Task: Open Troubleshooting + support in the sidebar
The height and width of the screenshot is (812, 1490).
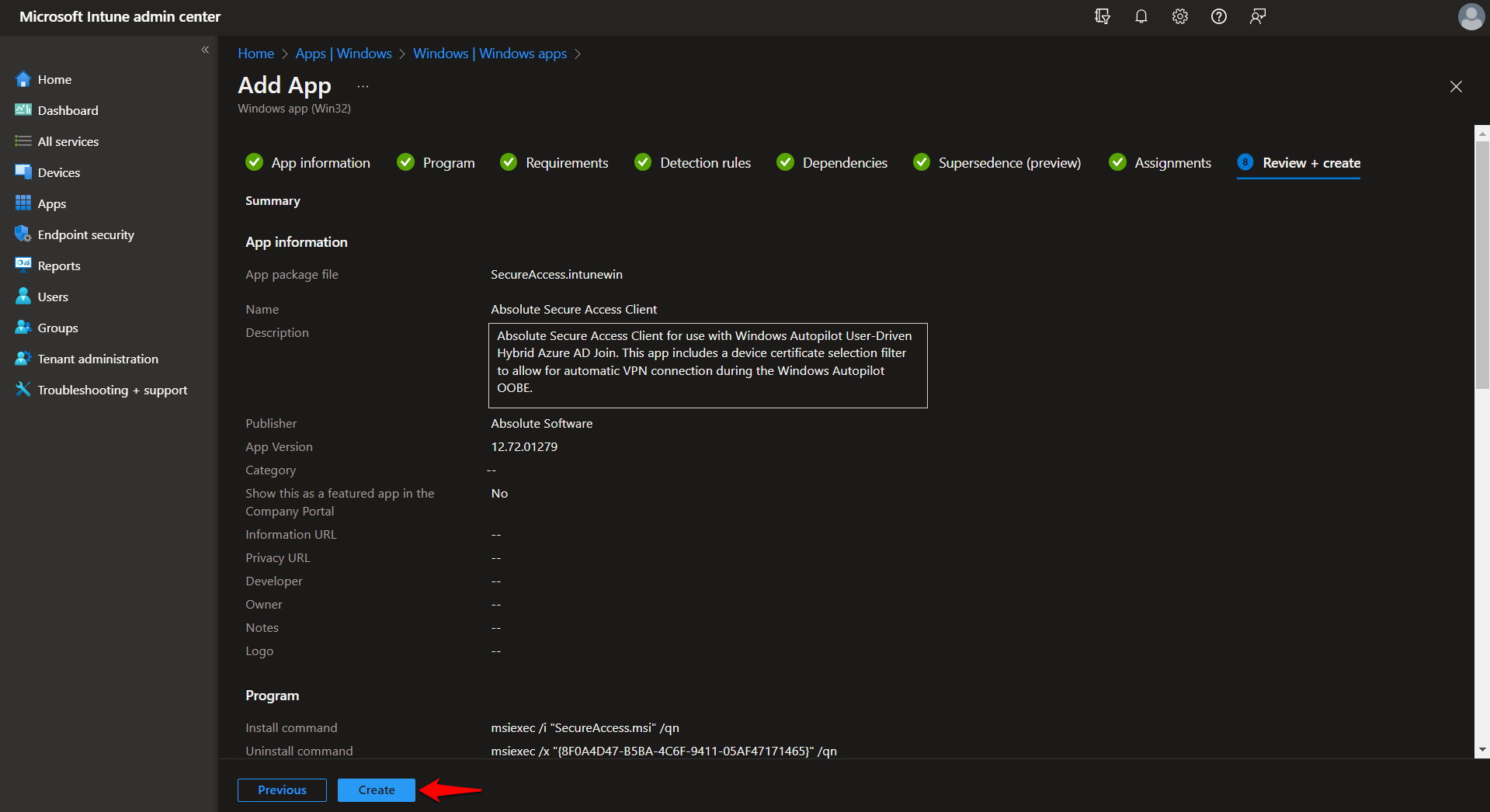Action: click(x=23, y=389)
